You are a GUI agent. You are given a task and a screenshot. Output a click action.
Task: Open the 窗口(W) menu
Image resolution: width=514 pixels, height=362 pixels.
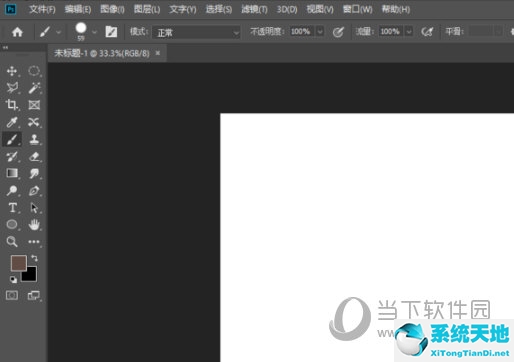[x=358, y=9]
